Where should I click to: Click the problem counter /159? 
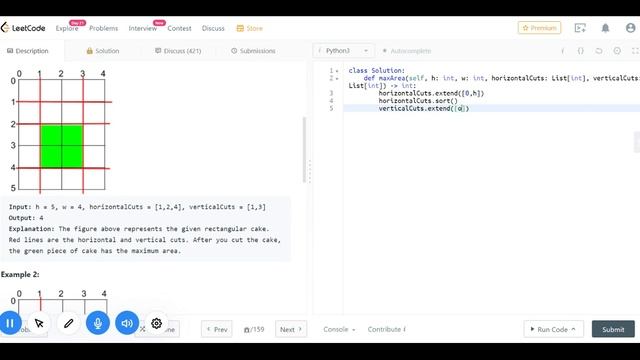[x=254, y=329]
